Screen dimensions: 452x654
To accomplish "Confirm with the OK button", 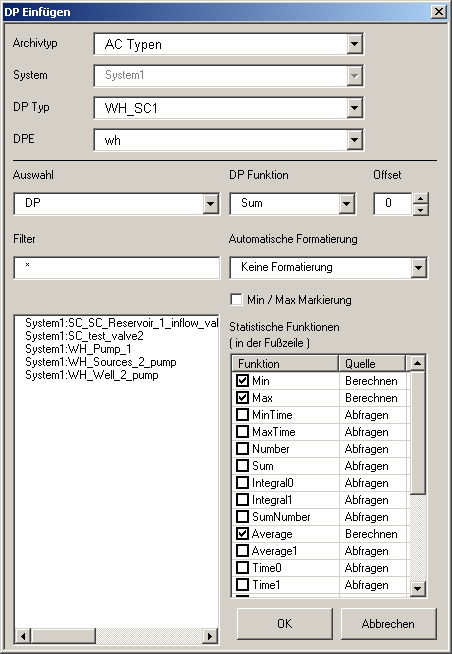I will pyautogui.click(x=285, y=624).
